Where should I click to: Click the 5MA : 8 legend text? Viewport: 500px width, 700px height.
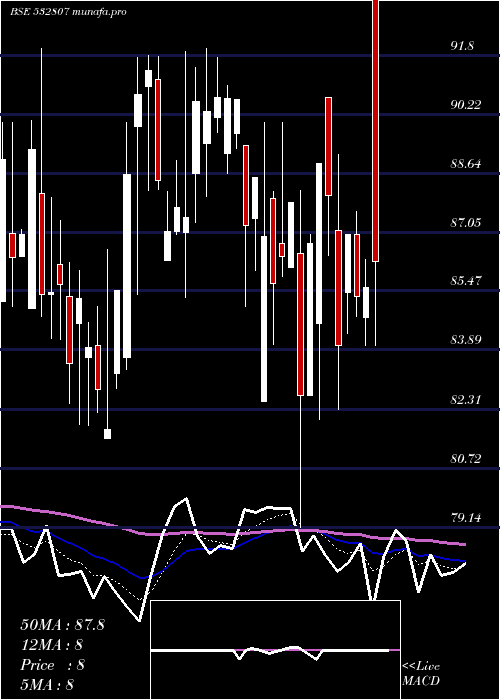[x=47, y=684]
